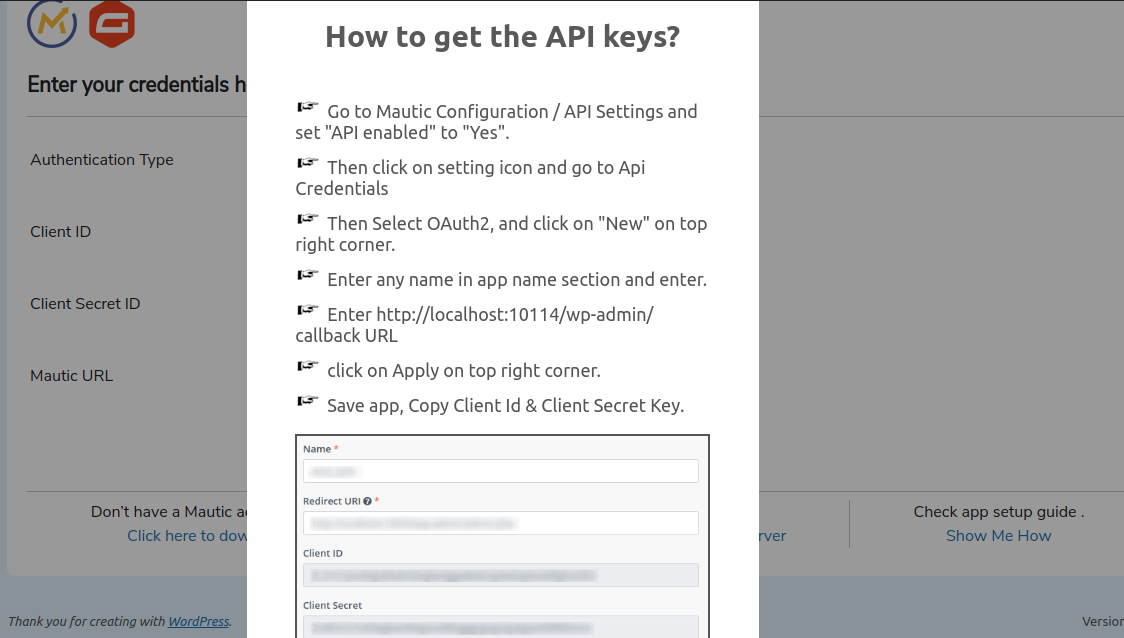Click the Mautic logo icon
1124x638 pixels.
52,24
